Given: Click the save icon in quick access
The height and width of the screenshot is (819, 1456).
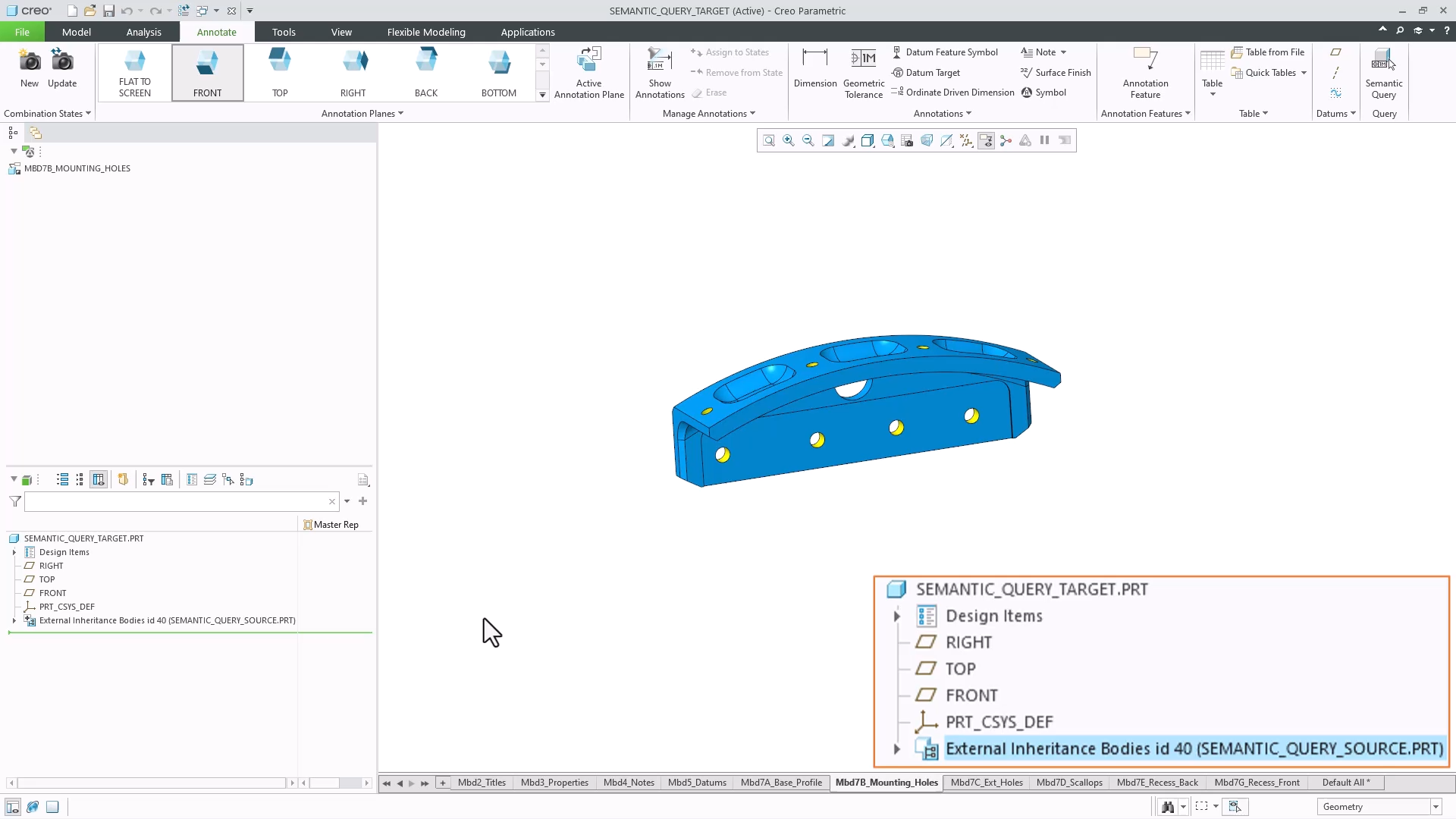Looking at the screenshot, I should coord(108,11).
